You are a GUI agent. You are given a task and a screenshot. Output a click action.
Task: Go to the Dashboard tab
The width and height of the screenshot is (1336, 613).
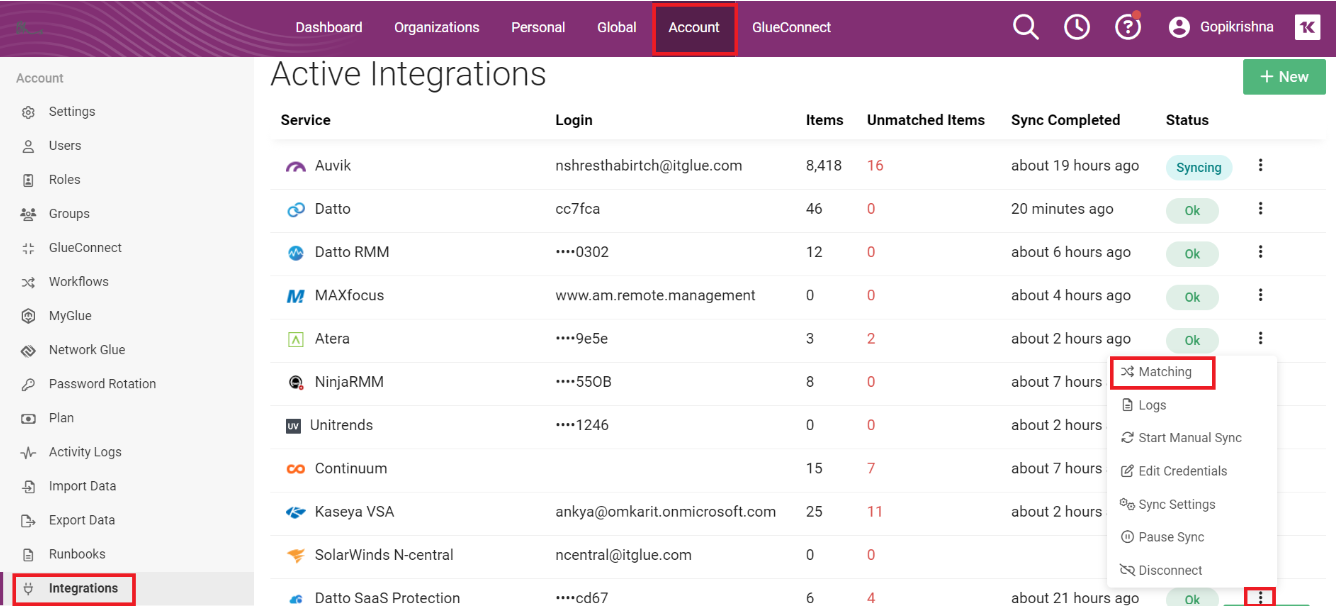point(329,27)
